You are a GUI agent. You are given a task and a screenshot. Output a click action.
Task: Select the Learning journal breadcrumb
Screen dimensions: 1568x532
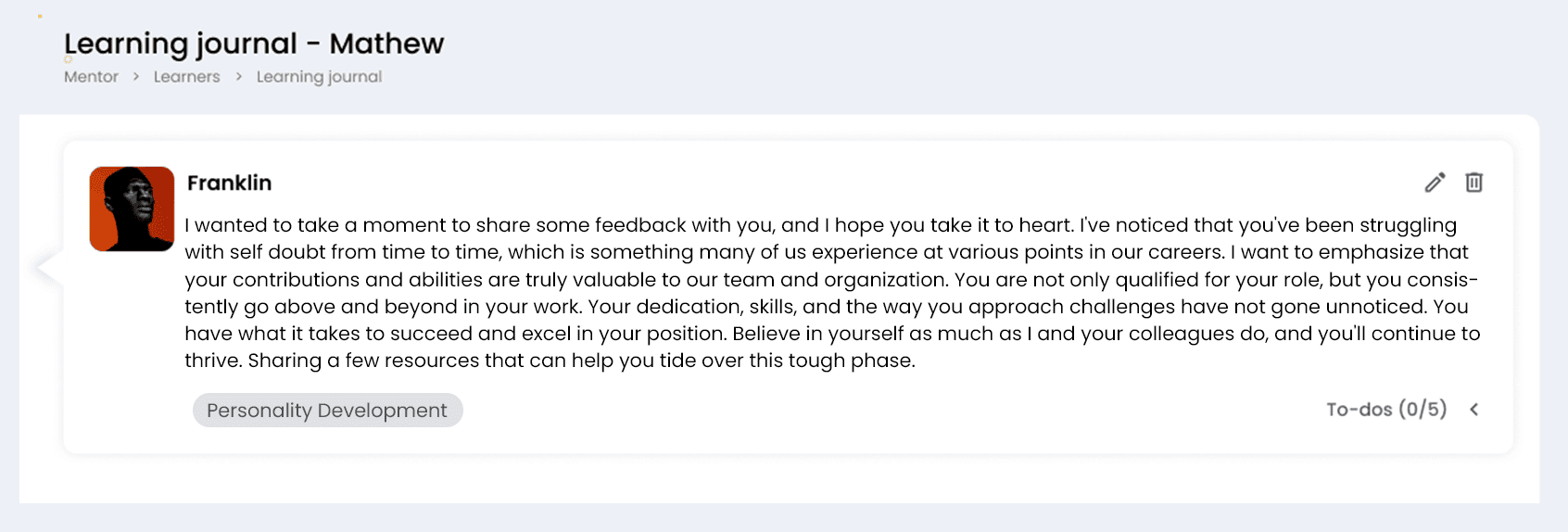click(x=319, y=77)
